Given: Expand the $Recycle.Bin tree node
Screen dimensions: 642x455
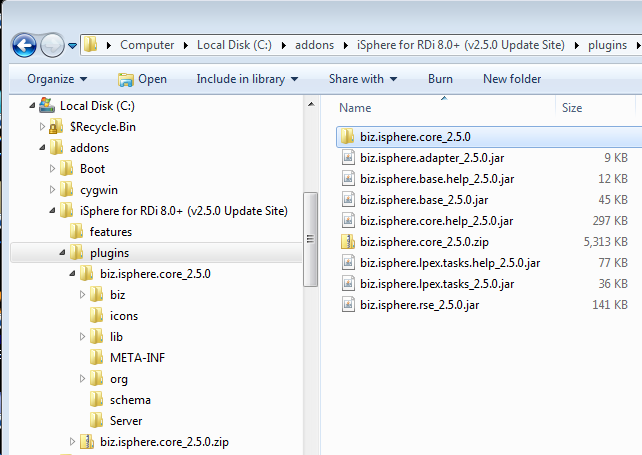Looking at the screenshot, I should (42, 127).
